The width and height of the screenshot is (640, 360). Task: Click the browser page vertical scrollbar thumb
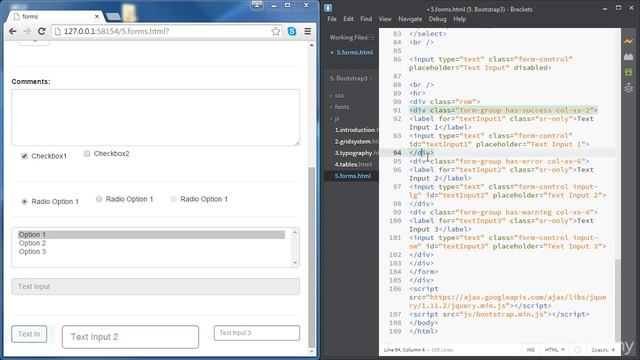[311, 257]
